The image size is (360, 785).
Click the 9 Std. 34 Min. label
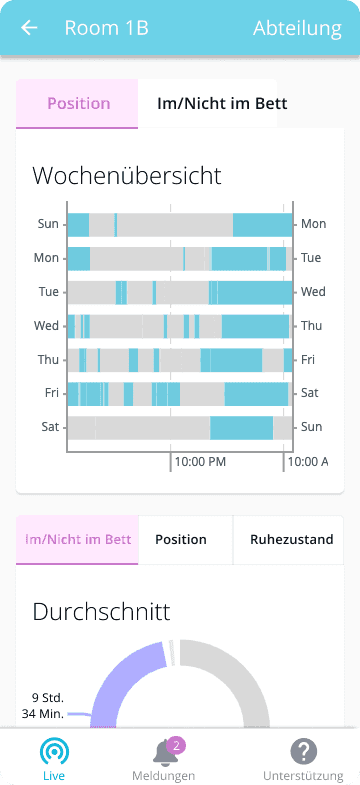(43, 706)
